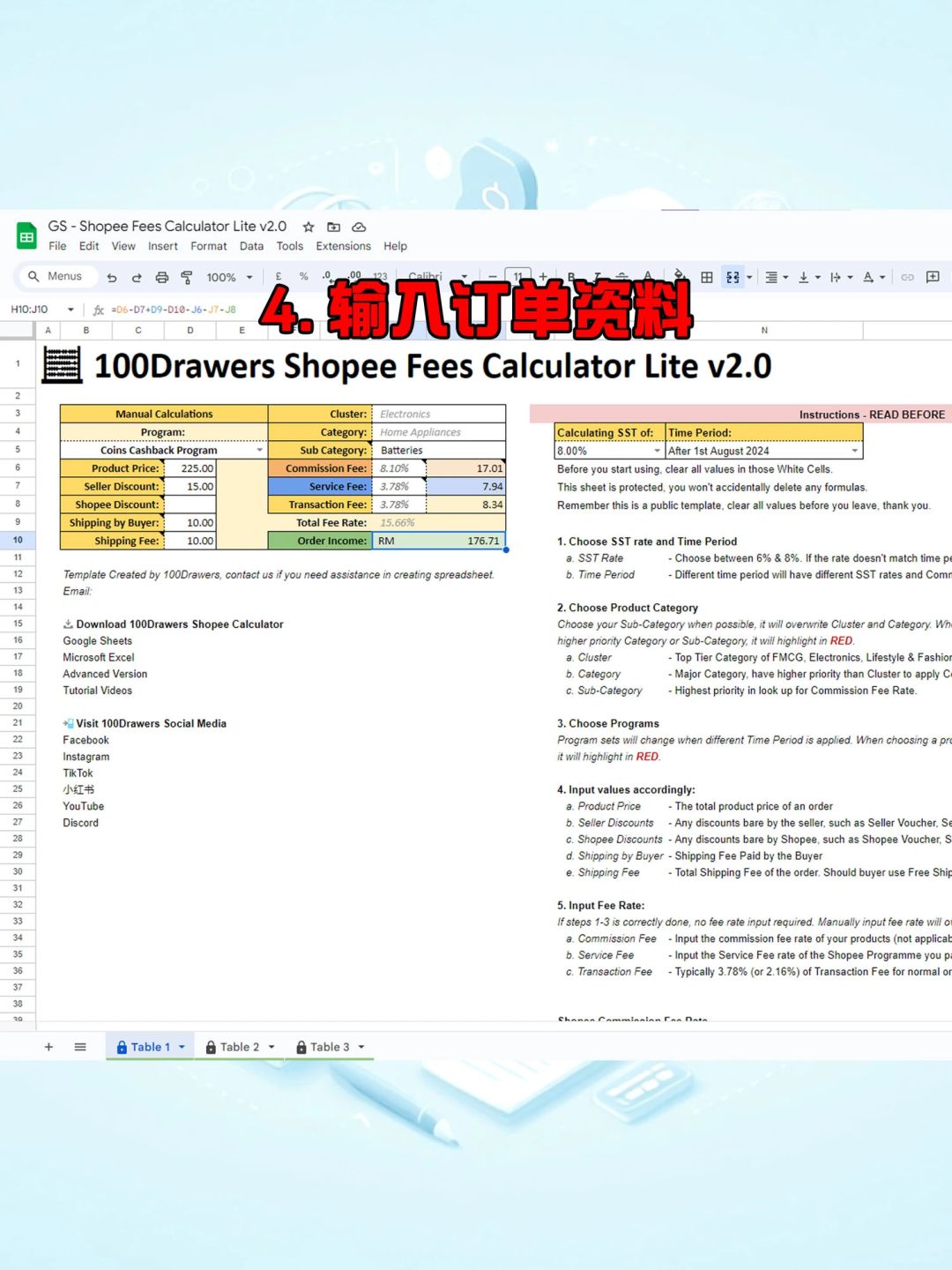Visit the TikTok social link
Image resolution: width=952 pixels, height=1270 pixels.
78,773
